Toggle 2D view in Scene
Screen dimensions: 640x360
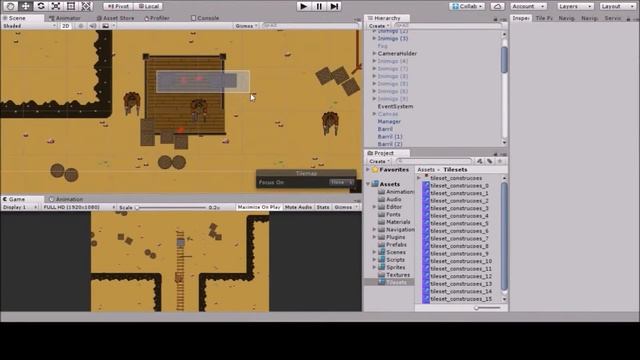pyautogui.click(x=65, y=26)
